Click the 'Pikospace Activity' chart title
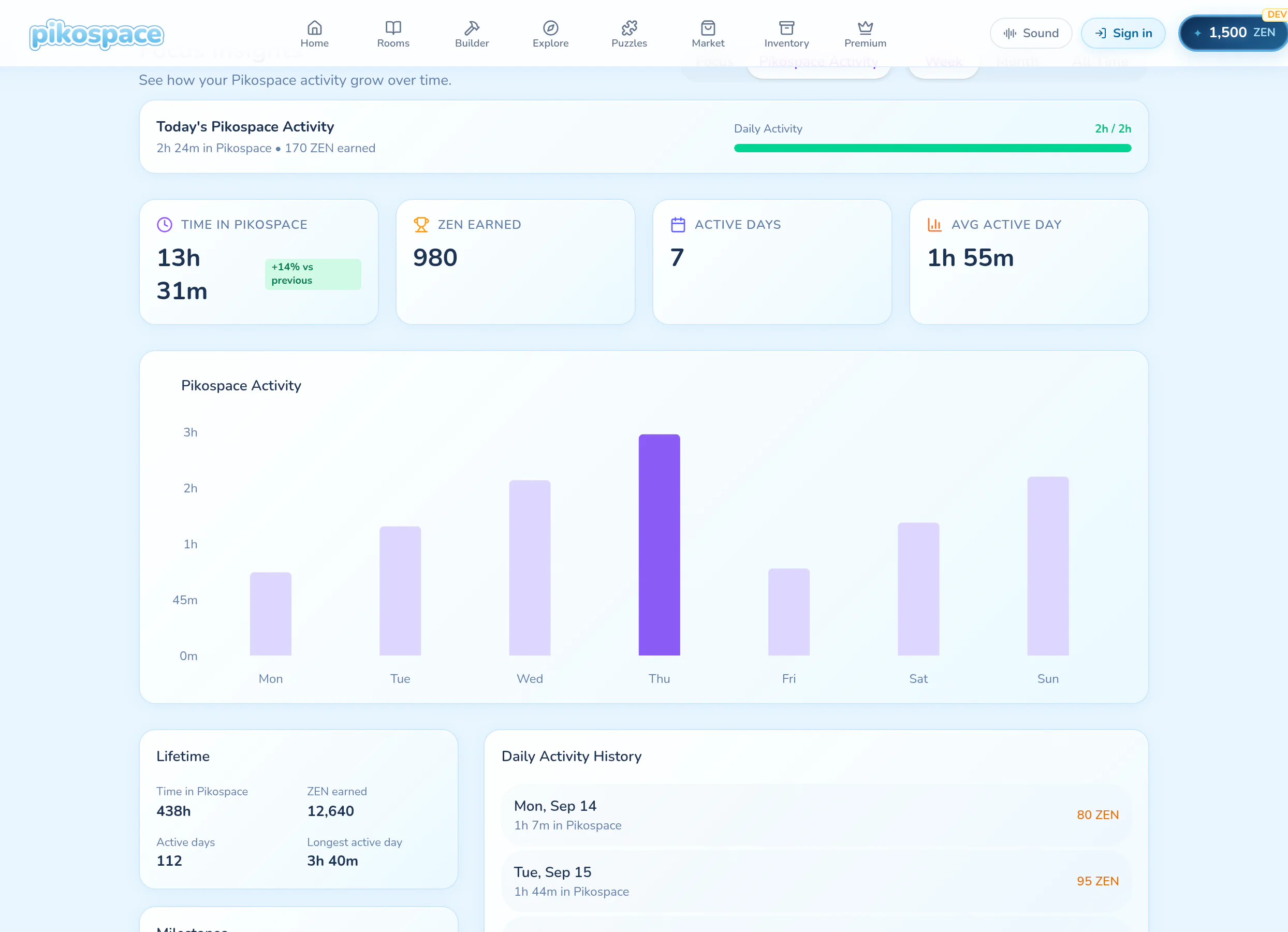This screenshot has height=932, width=1288. pyautogui.click(x=241, y=386)
